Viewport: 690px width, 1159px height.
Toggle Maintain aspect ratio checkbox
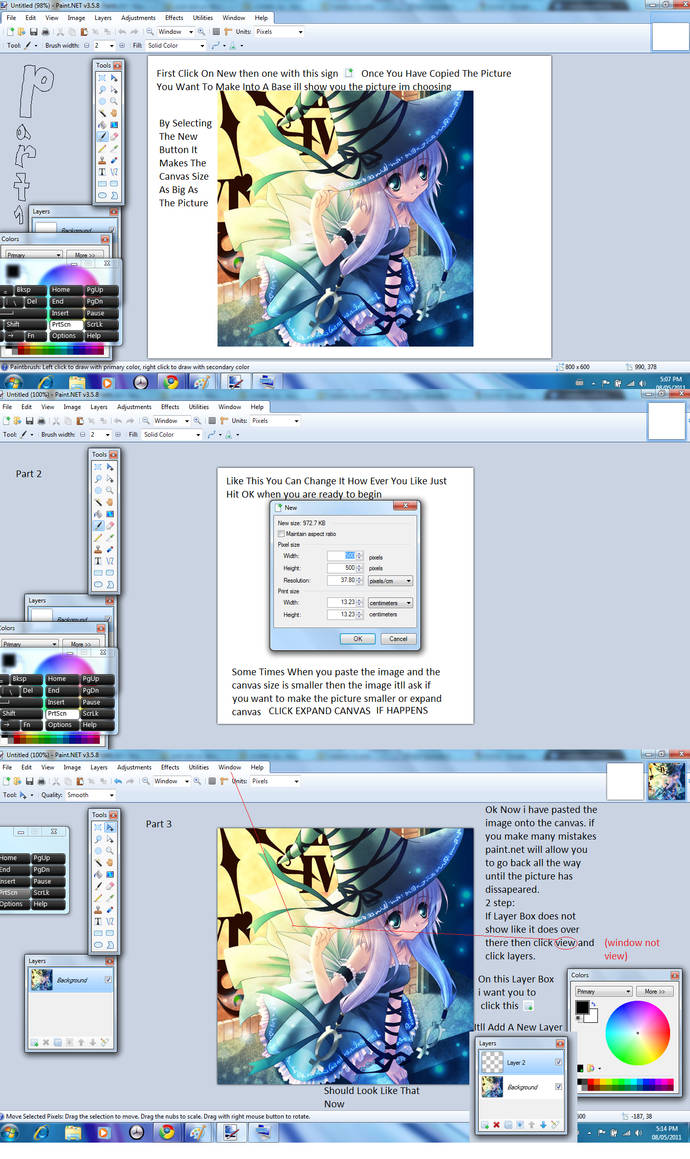[281, 534]
